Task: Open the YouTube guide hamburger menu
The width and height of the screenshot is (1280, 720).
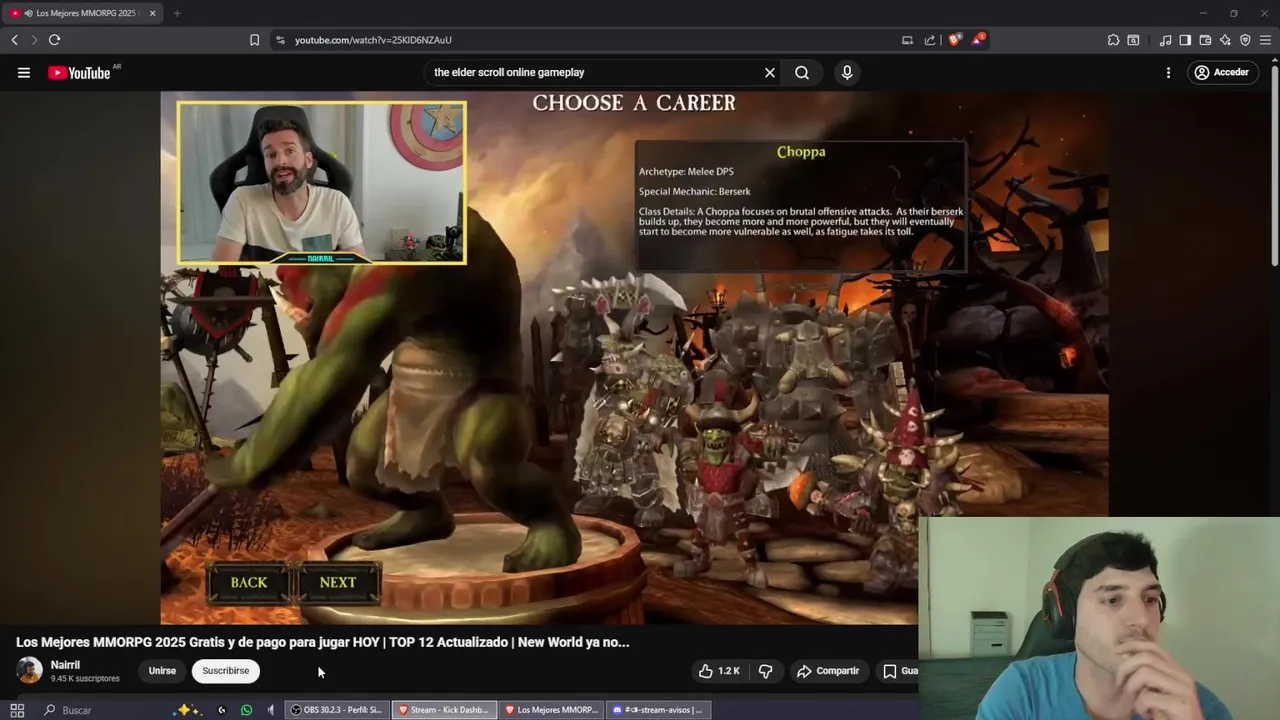Action: [24, 72]
